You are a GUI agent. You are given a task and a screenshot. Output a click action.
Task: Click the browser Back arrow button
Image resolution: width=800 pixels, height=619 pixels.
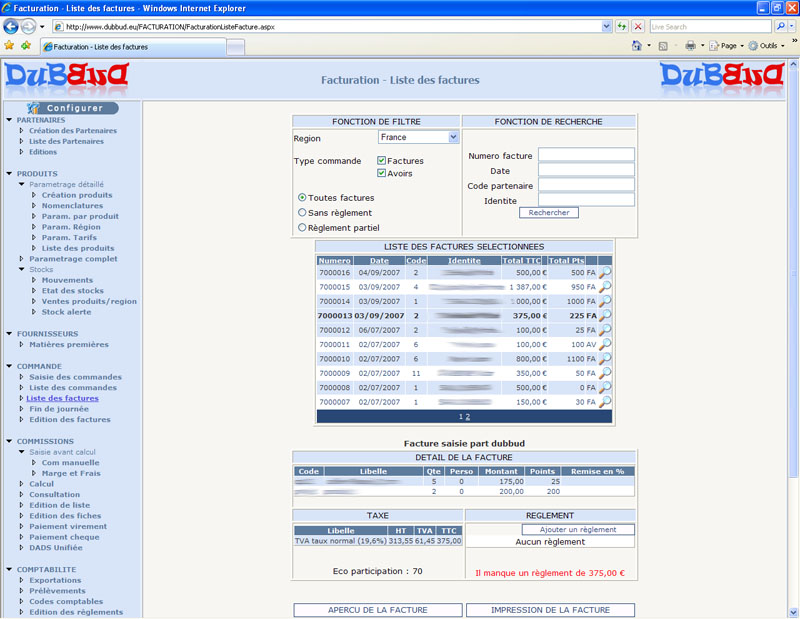pyautogui.click(x=12, y=26)
